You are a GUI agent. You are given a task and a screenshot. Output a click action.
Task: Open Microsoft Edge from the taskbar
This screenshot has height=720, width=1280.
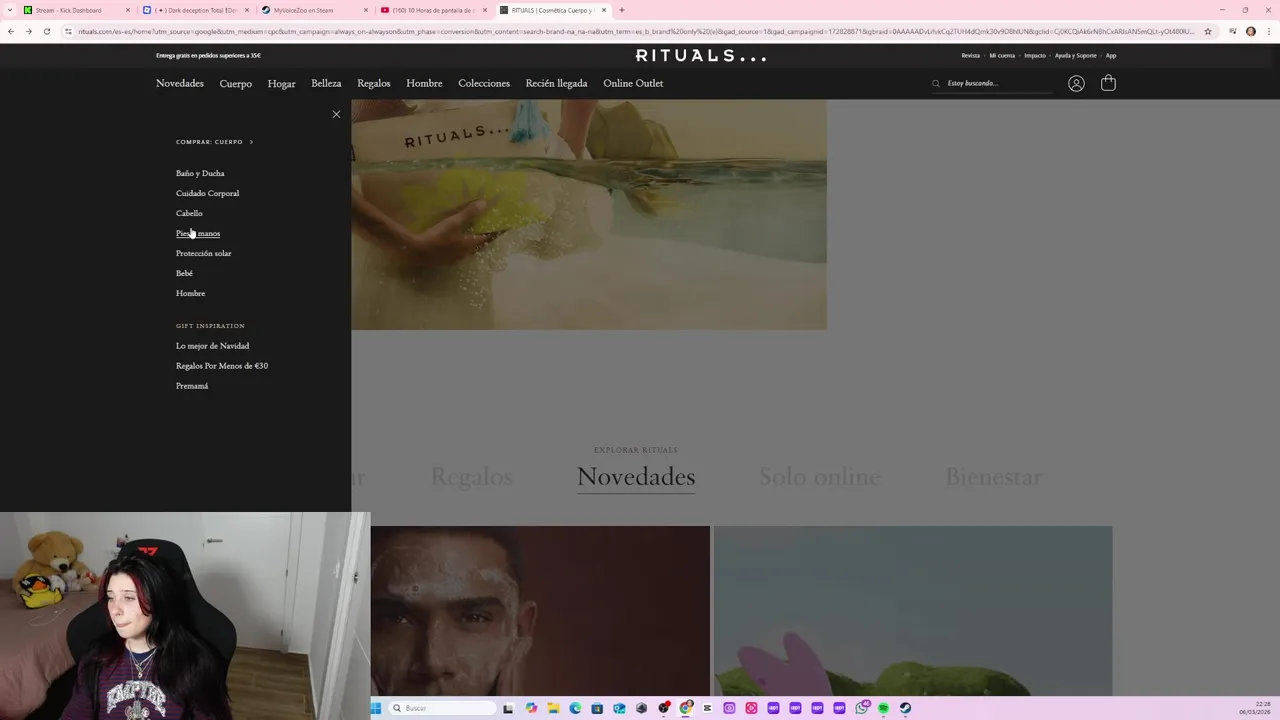576,708
